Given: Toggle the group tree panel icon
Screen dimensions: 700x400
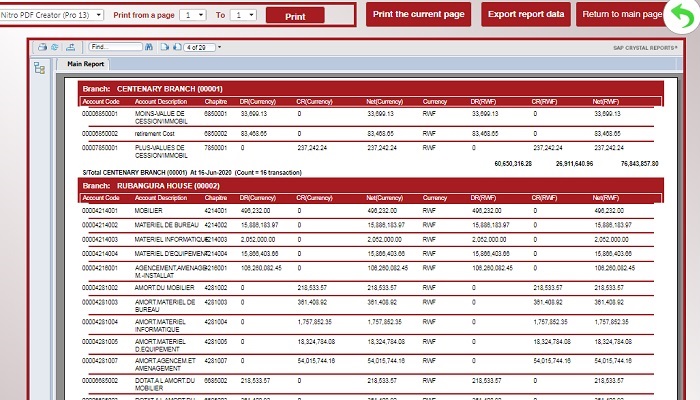Looking at the screenshot, I should coord(39,68).
